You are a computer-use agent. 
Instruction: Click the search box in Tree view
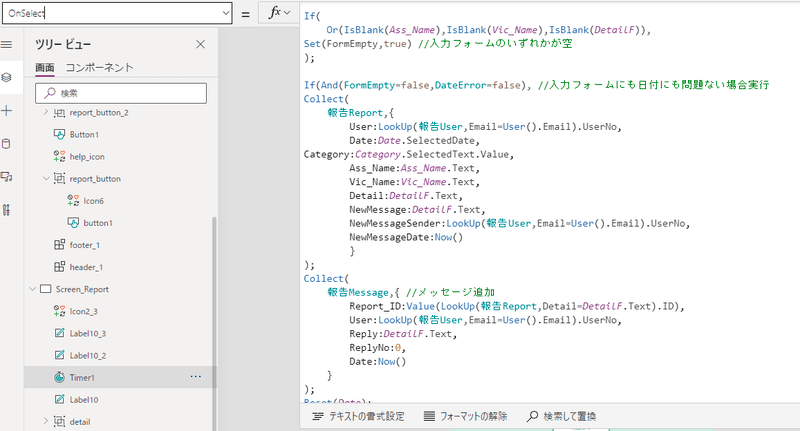(121, 93)
